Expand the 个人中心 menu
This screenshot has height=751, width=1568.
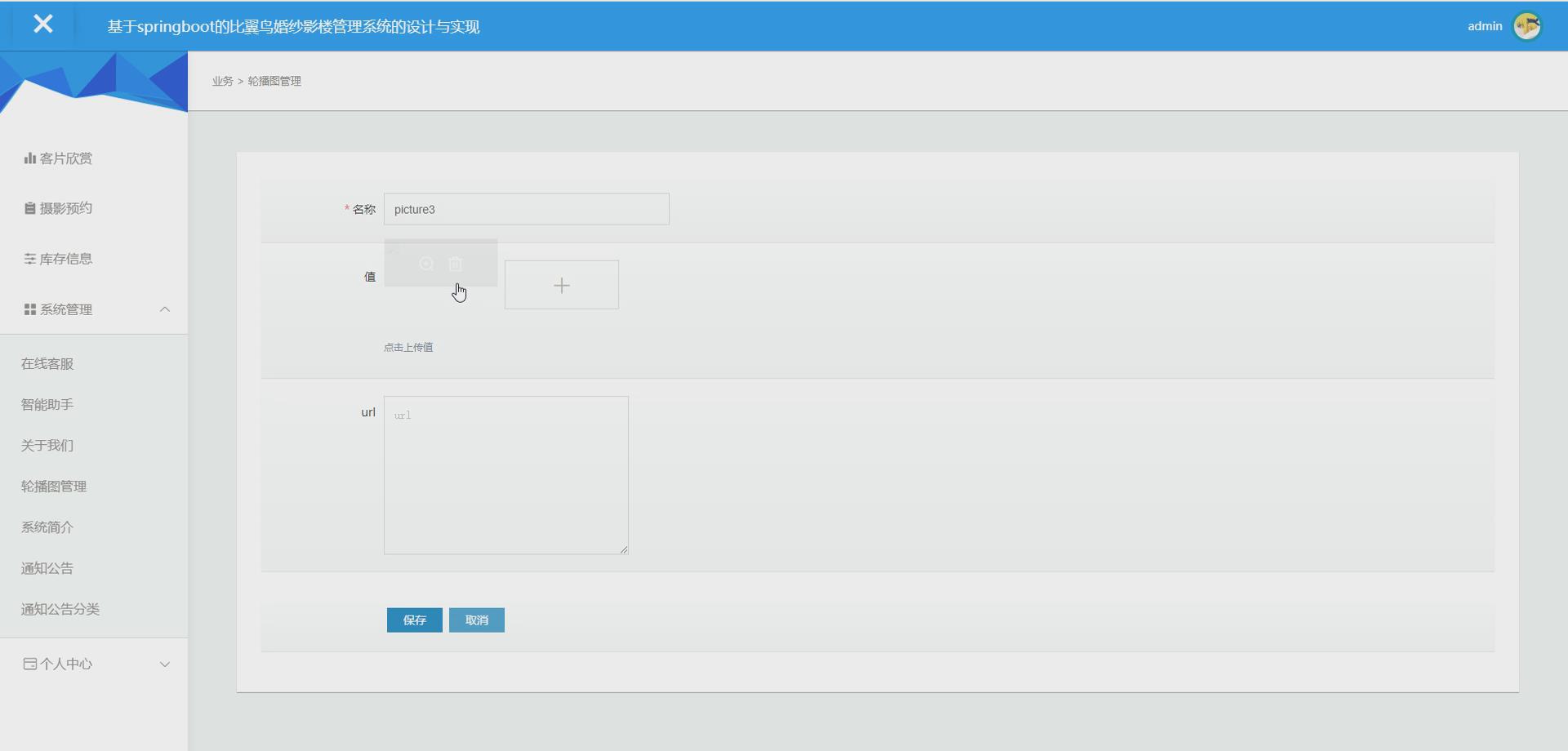point(94,664)
